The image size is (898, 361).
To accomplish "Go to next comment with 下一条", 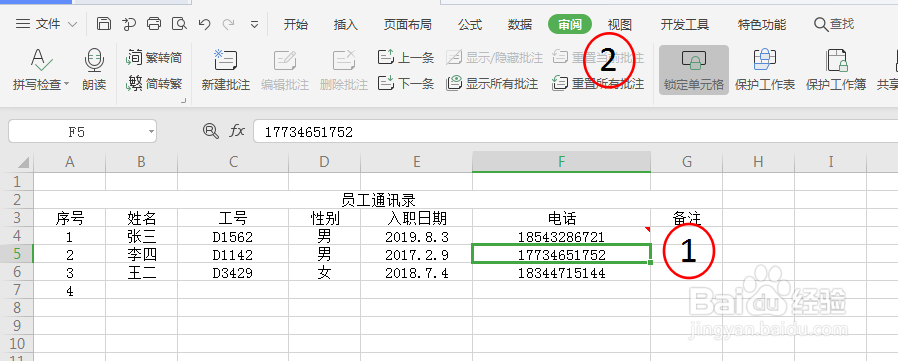I will pyautogui.click(x=406, y=84).
